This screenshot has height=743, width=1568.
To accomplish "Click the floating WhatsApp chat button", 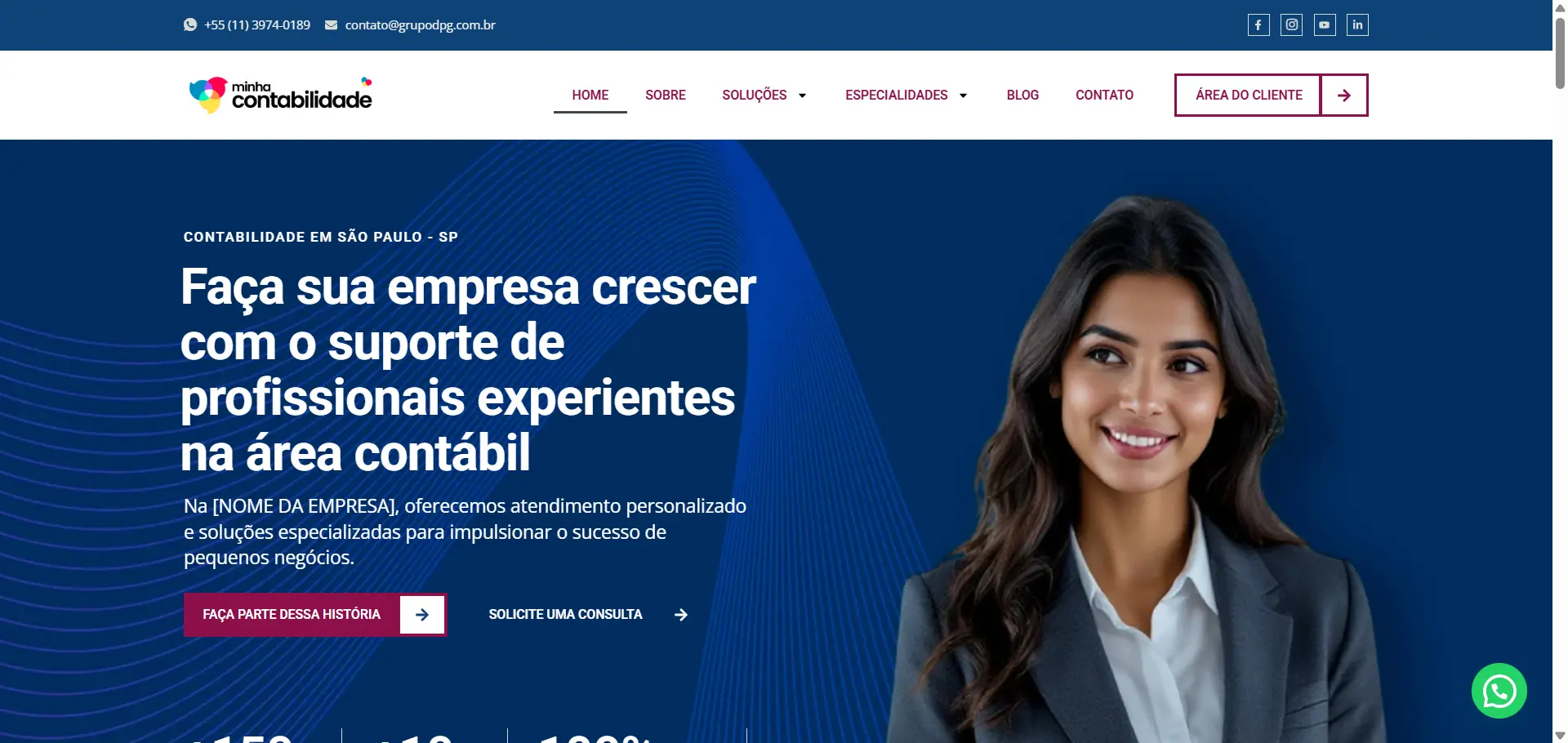I will [x=1499, y=691].
